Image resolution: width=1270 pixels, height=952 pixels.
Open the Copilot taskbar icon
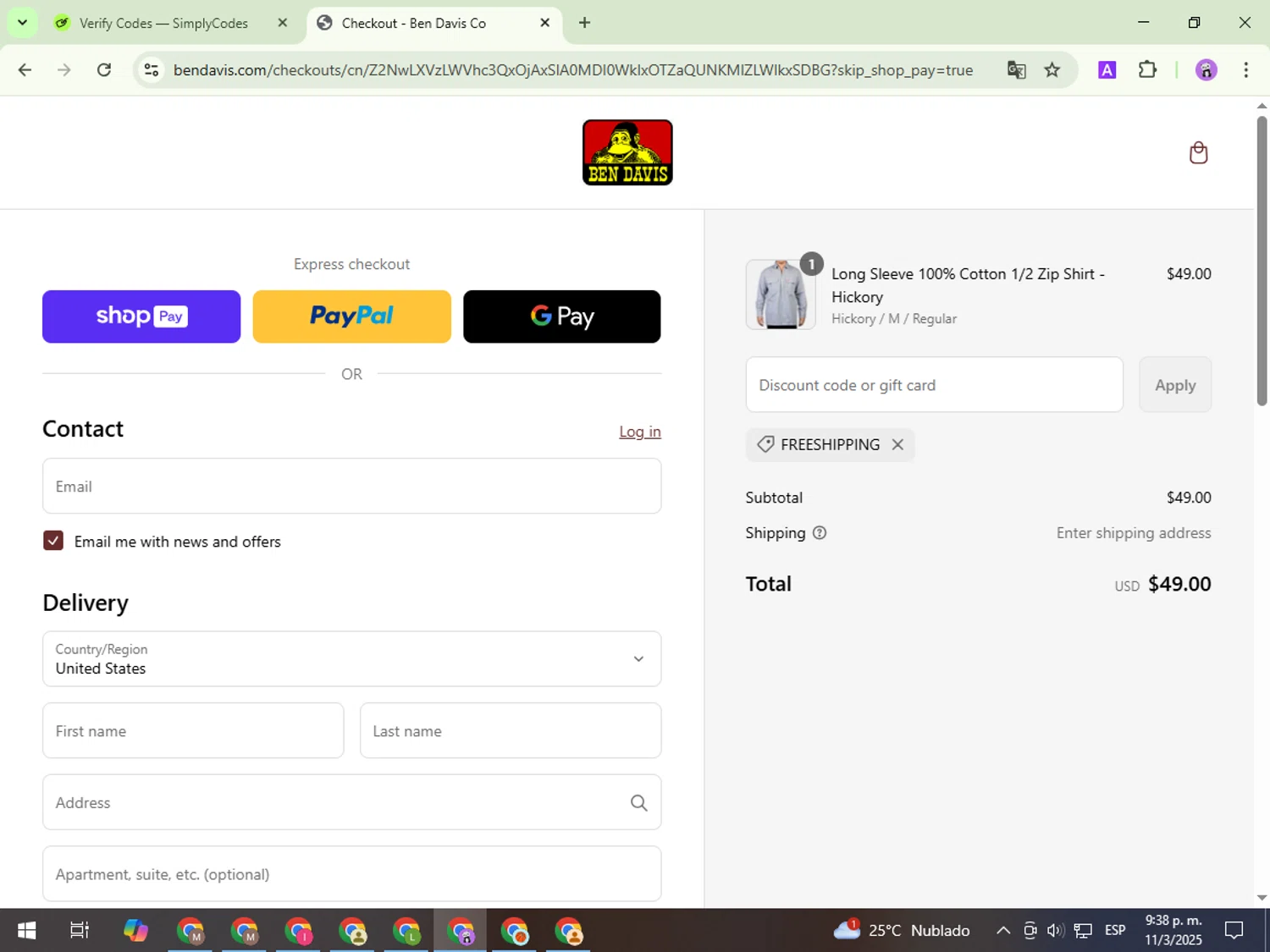coord(135,931)
